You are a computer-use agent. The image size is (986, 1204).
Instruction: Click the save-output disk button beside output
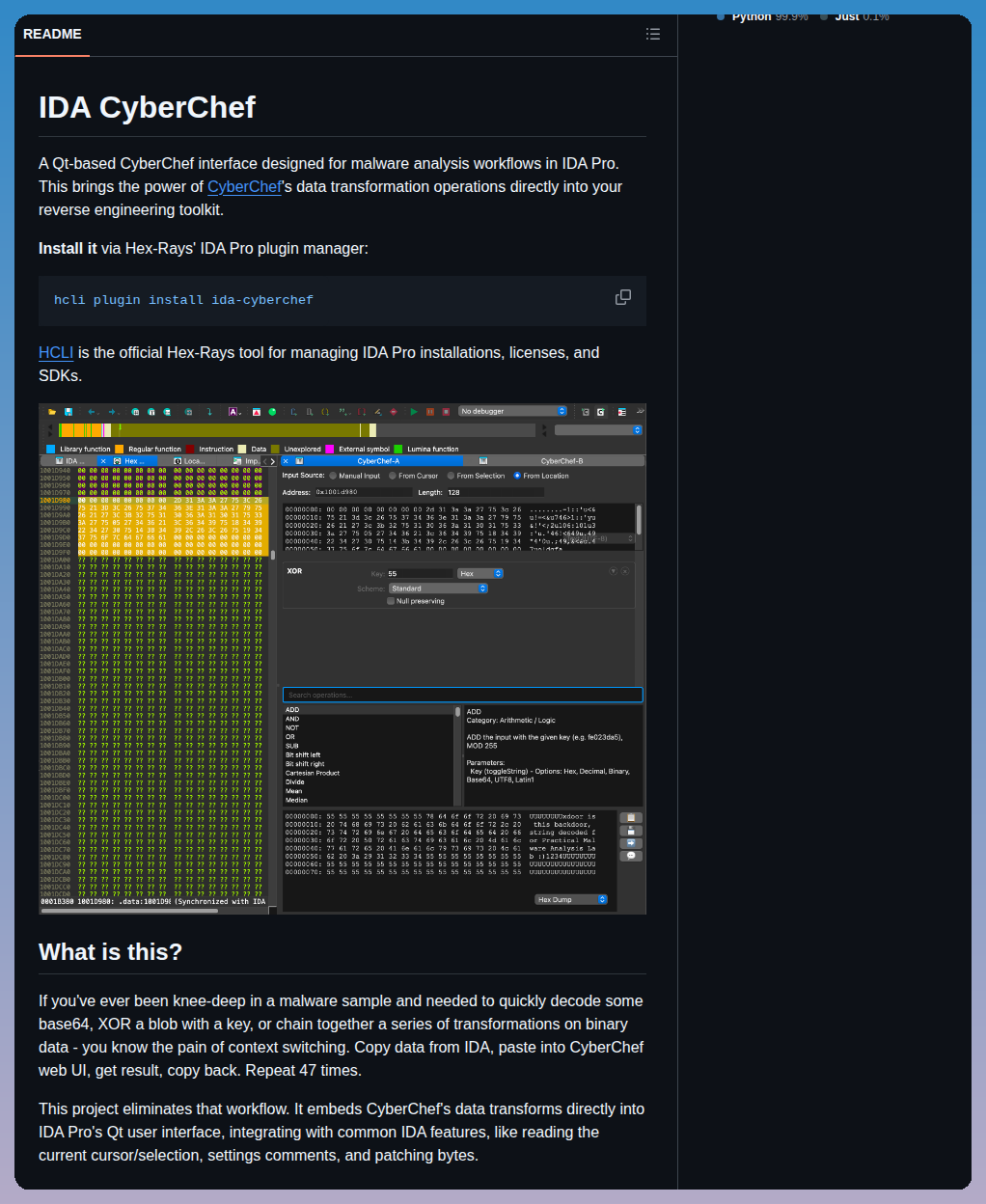tap(631, 831)
